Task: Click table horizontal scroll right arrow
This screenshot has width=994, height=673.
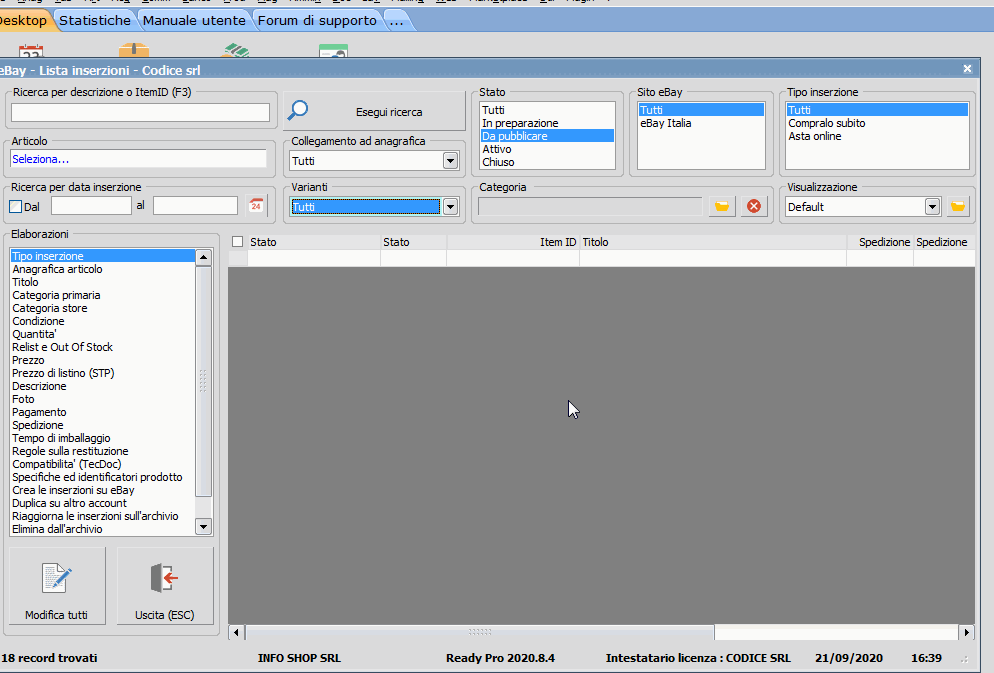Action: click(966, 632)
